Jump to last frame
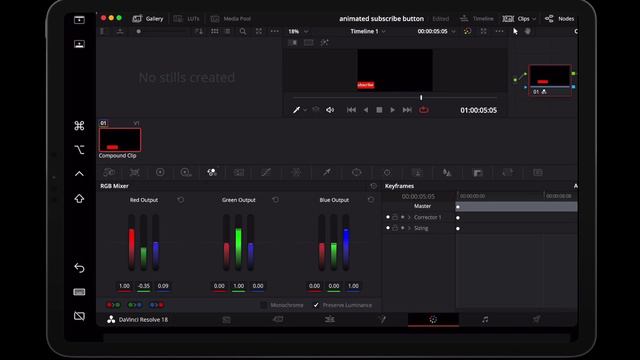 click(x=407, y=110)
